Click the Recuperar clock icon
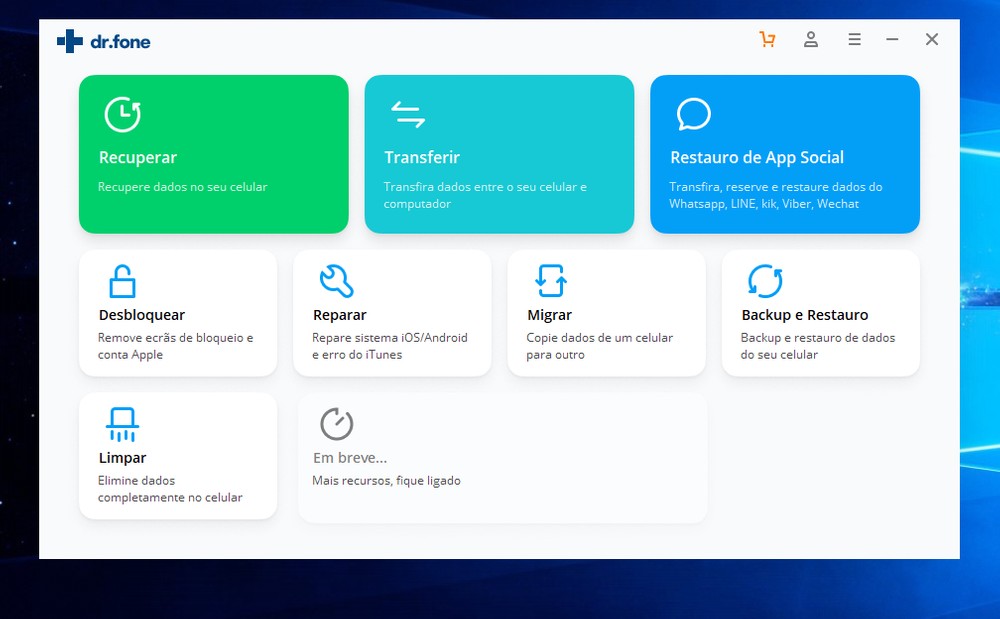 coord(122,115)
